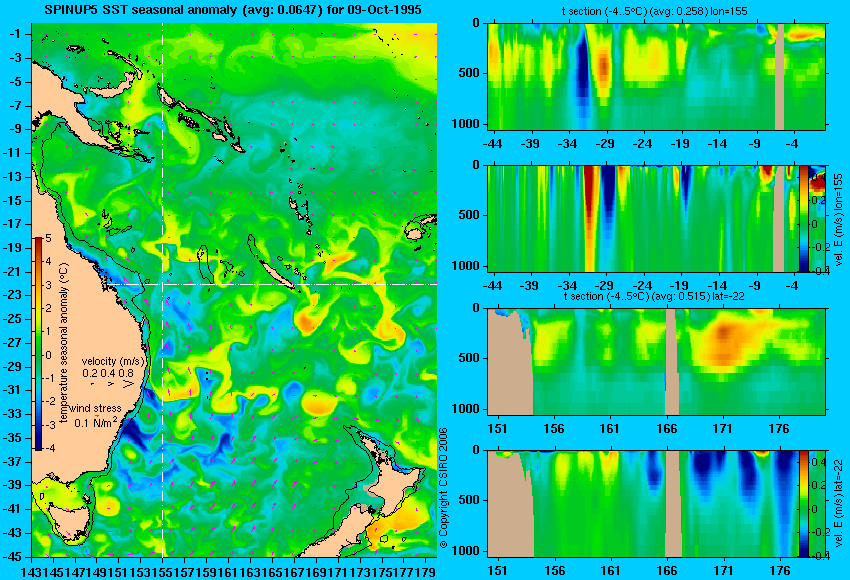The width and height of the screenshot is (850, 580).
Task: Click the 'vel. E (m/s) lat=-22' axis label
Action: pos(839,503)
